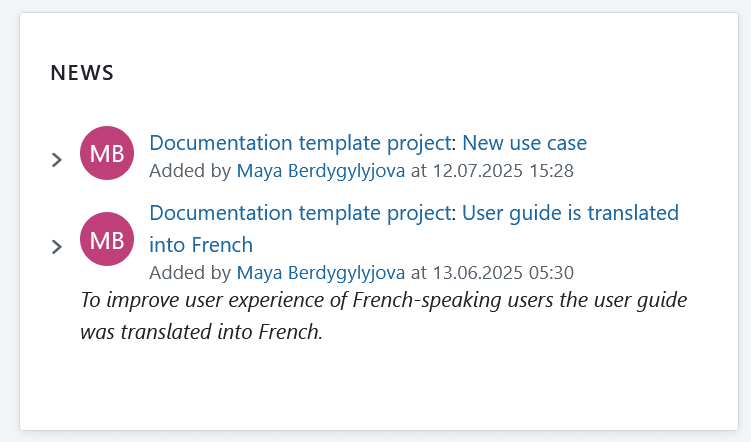This screenshot has height=442, width=751.
Task: Click the word "at" before 12.07.2025
Action: point(419,171)
